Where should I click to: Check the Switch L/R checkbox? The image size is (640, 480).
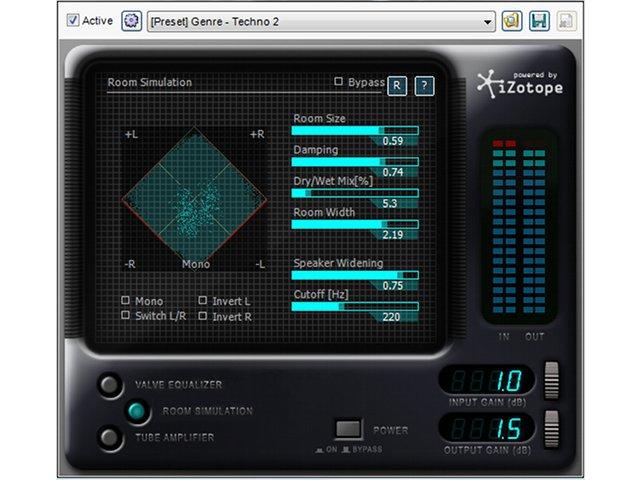126,315
